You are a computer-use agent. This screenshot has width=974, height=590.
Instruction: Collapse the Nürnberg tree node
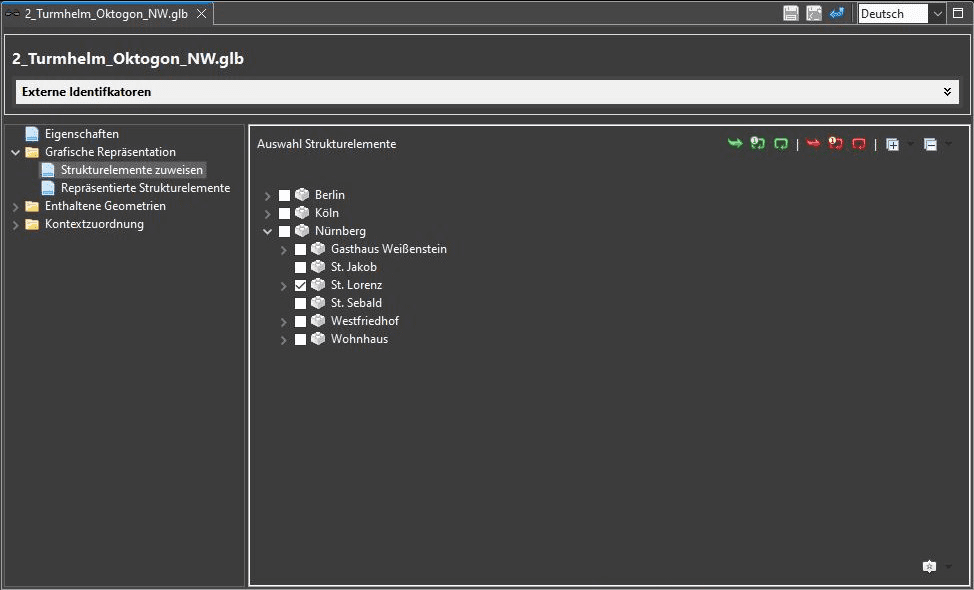268,232
